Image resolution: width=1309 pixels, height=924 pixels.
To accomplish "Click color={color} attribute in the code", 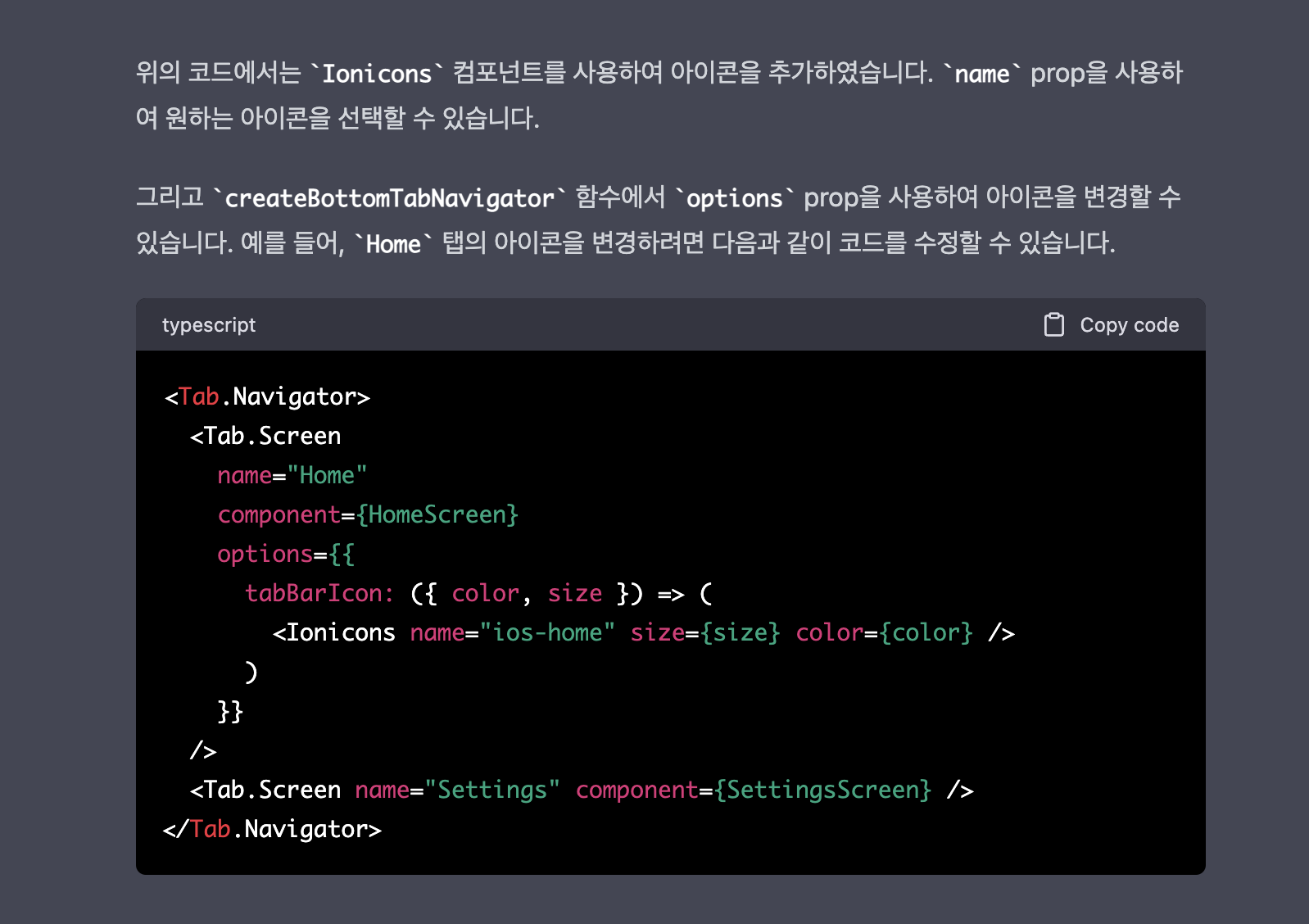I will point(884,633).
